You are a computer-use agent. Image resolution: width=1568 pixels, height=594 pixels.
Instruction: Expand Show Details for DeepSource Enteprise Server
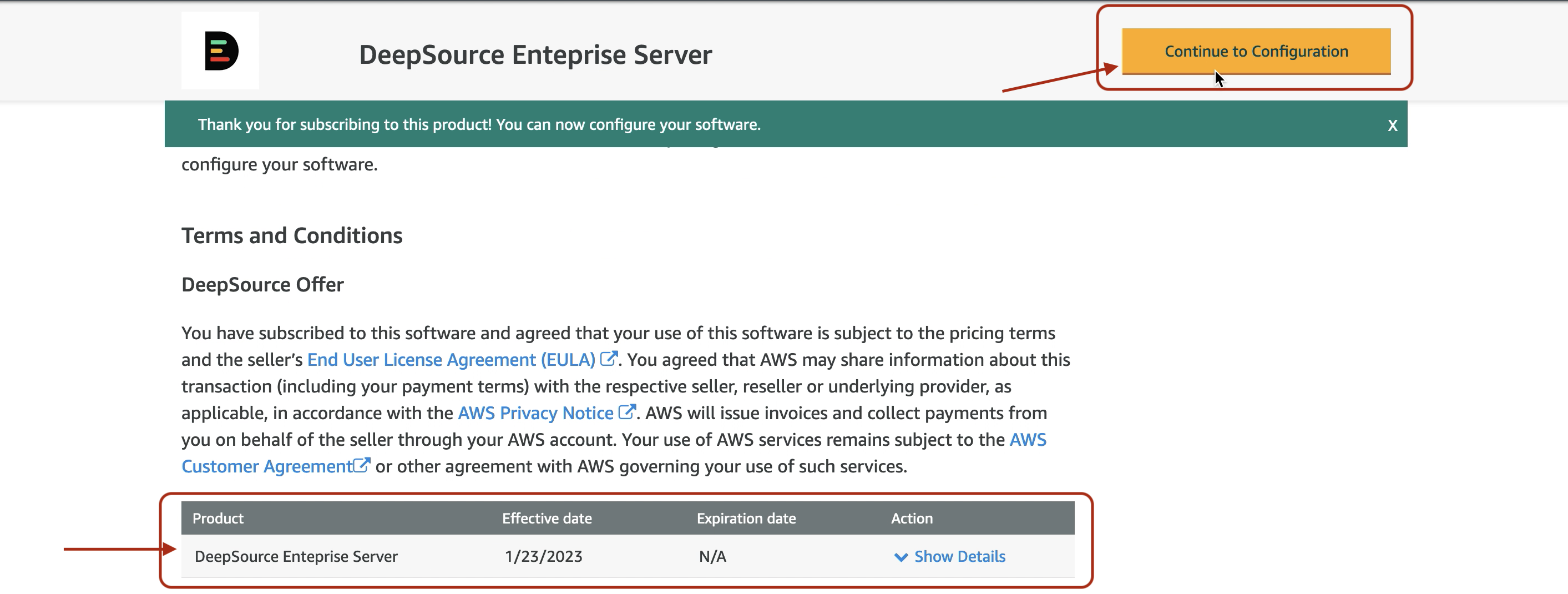(x=959, y=556)
